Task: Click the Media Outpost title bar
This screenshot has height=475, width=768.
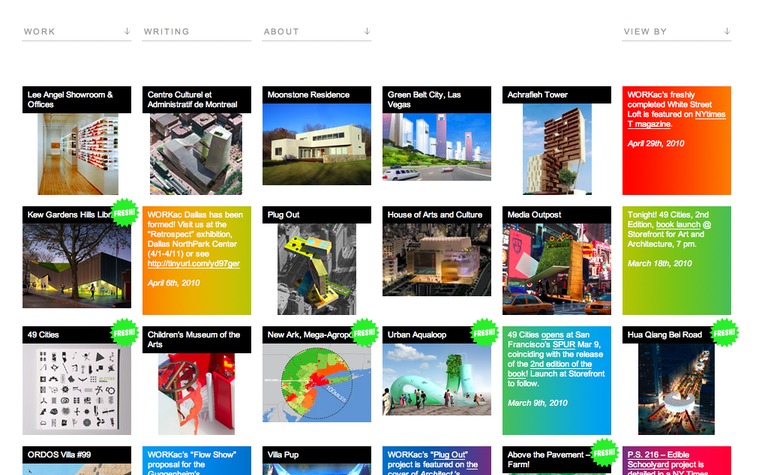Action: [556, 214]
